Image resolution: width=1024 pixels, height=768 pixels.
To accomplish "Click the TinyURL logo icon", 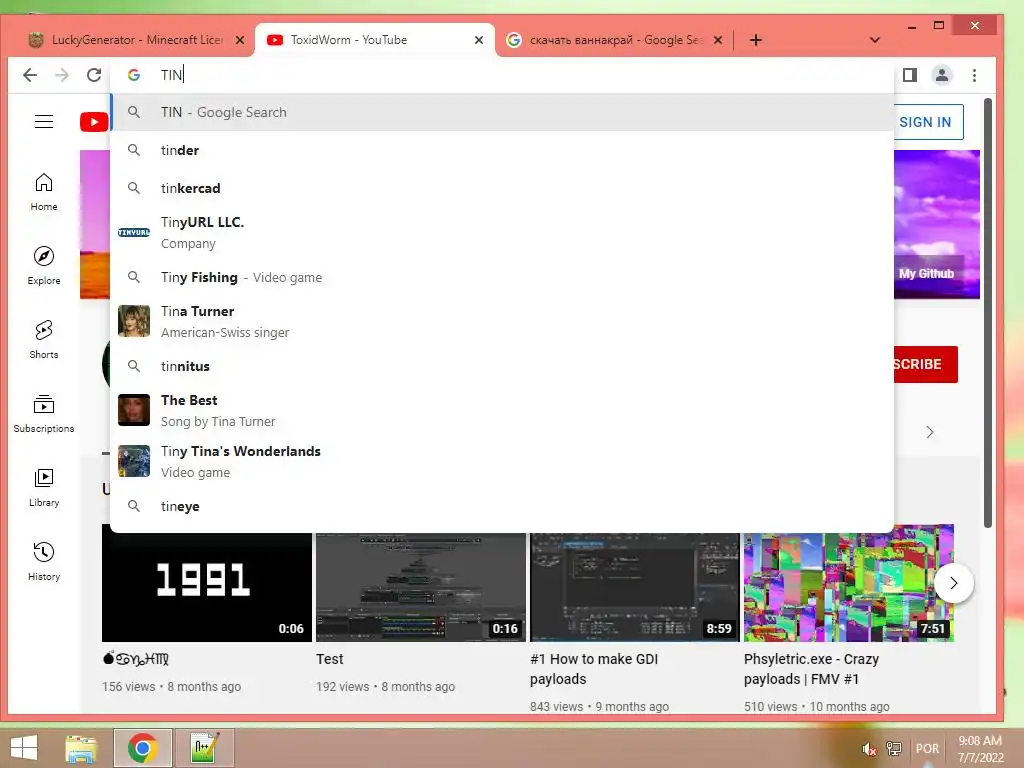I will [134, 232].
